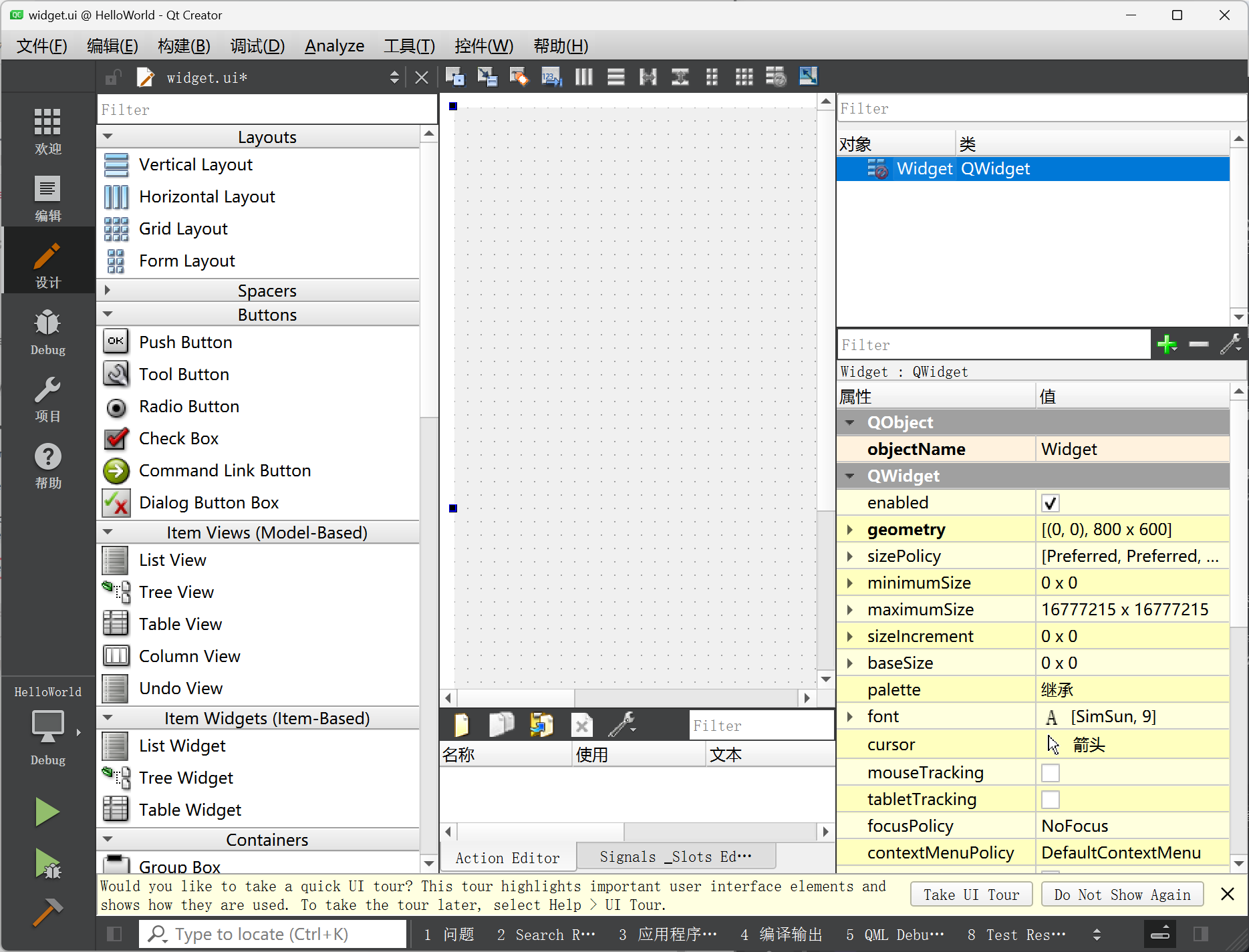Open the 编译输出 output pane
This screenshot has height=952, width=1249.
(781, 935)
